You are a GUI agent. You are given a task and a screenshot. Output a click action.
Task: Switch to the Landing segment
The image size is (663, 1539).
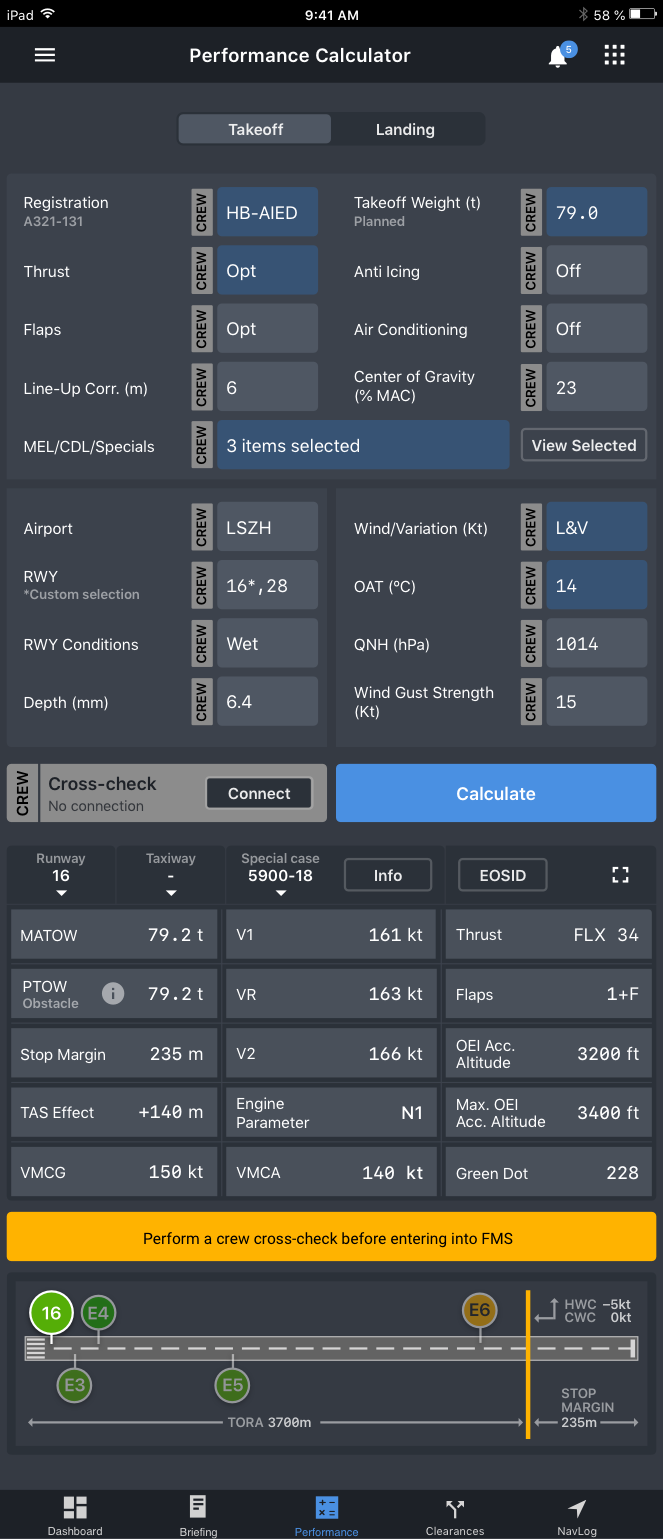pos(405,130)
